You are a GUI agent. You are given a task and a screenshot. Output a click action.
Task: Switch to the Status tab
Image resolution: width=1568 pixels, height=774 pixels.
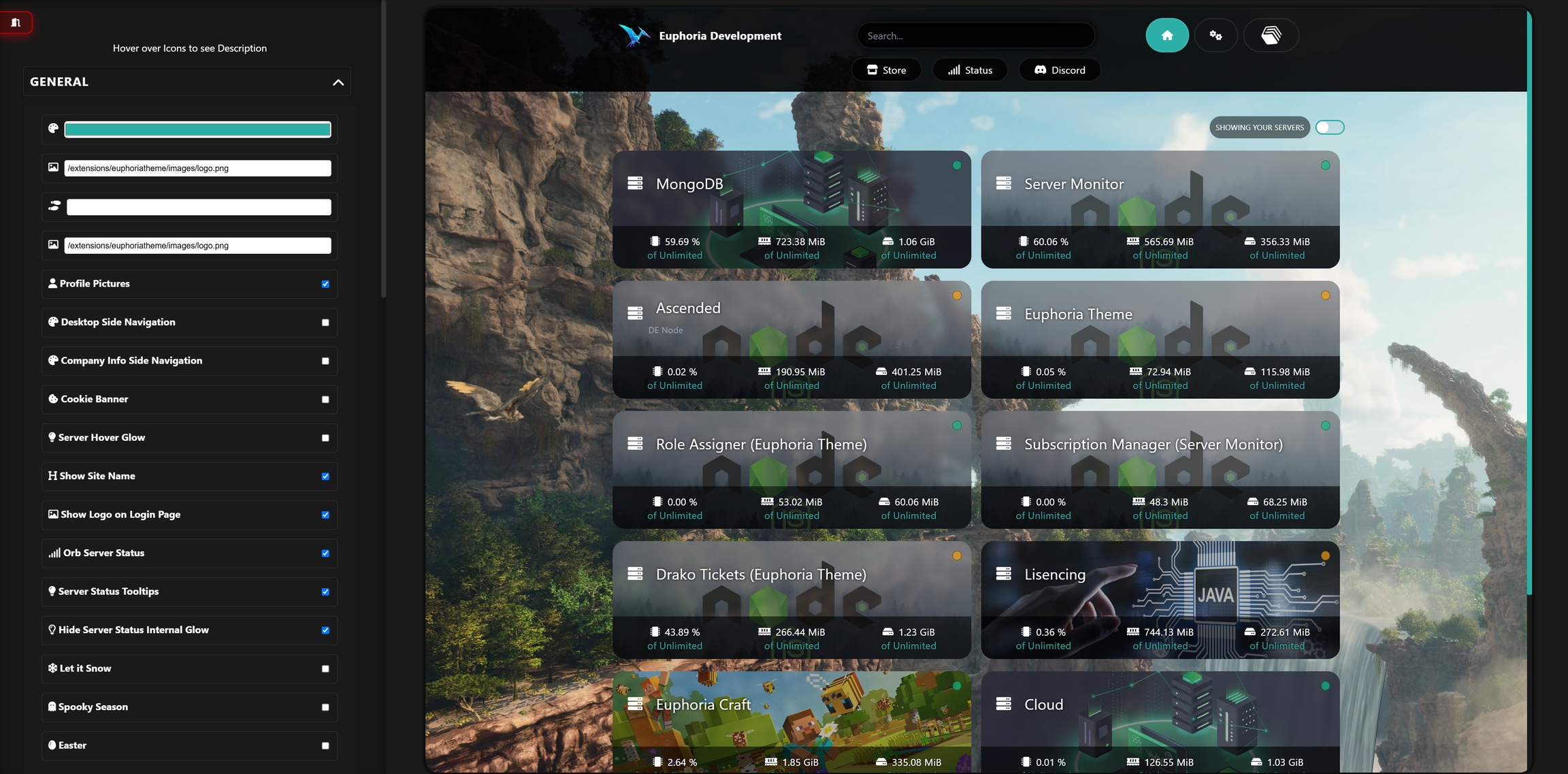(970, 69)
